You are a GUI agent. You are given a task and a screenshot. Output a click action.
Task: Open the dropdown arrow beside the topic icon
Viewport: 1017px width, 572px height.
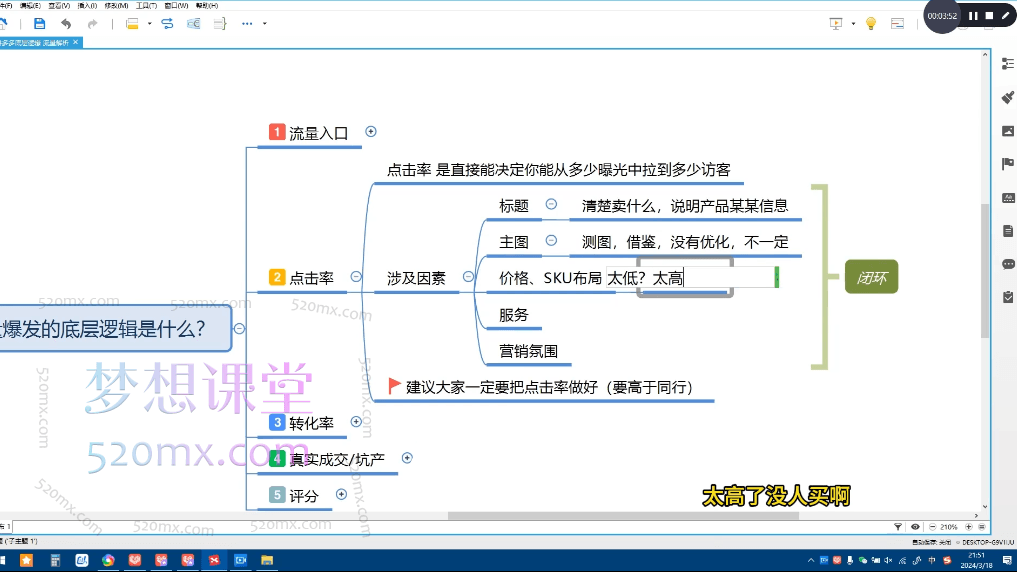coord(149,24)
